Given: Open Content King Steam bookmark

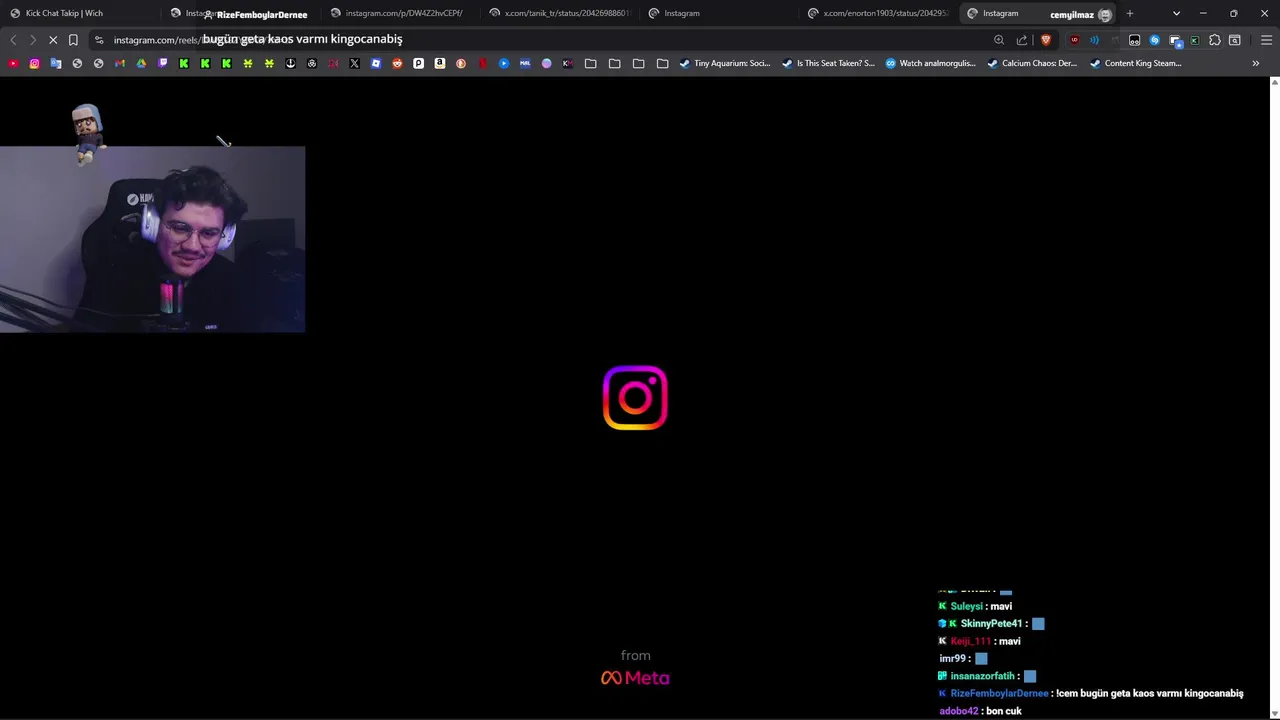Looking at the screenshot, I should point(1135,63).
